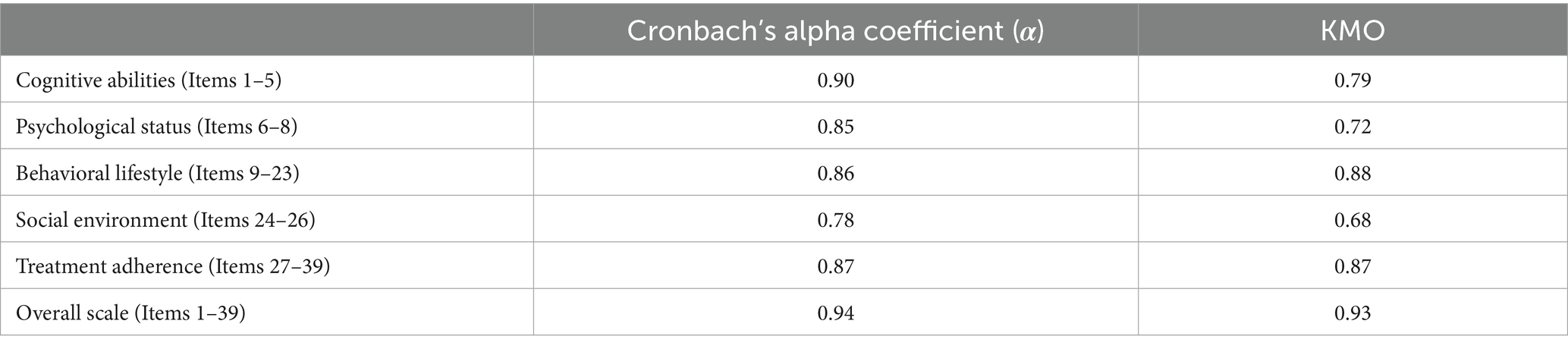Click Treatment adherence alpha coefficient cell
This screenshot has height=349, width=1568.
835,267
